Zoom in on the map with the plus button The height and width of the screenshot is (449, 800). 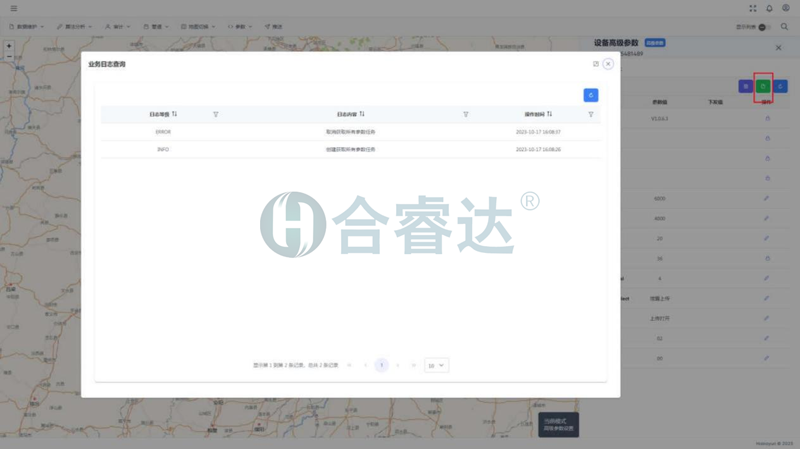point(9,46)
